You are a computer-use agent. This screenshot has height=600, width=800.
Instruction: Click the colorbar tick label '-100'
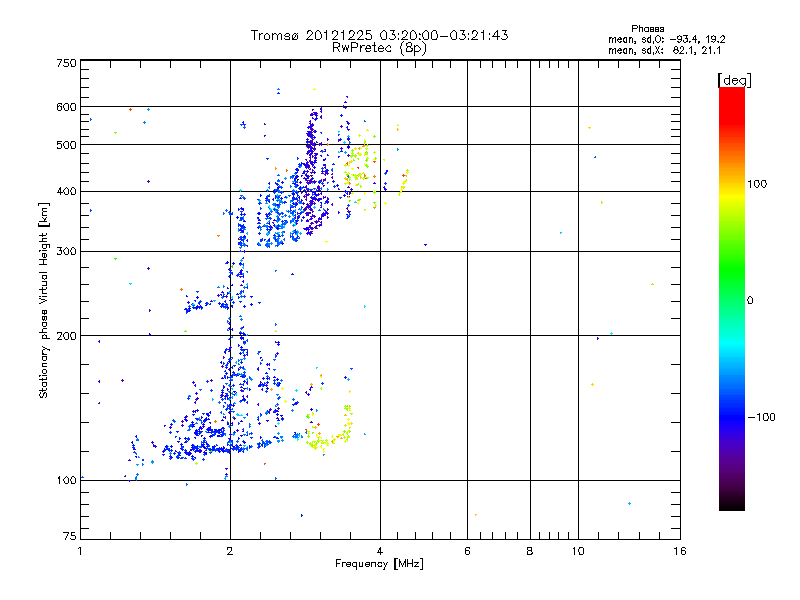pos(761,417)
